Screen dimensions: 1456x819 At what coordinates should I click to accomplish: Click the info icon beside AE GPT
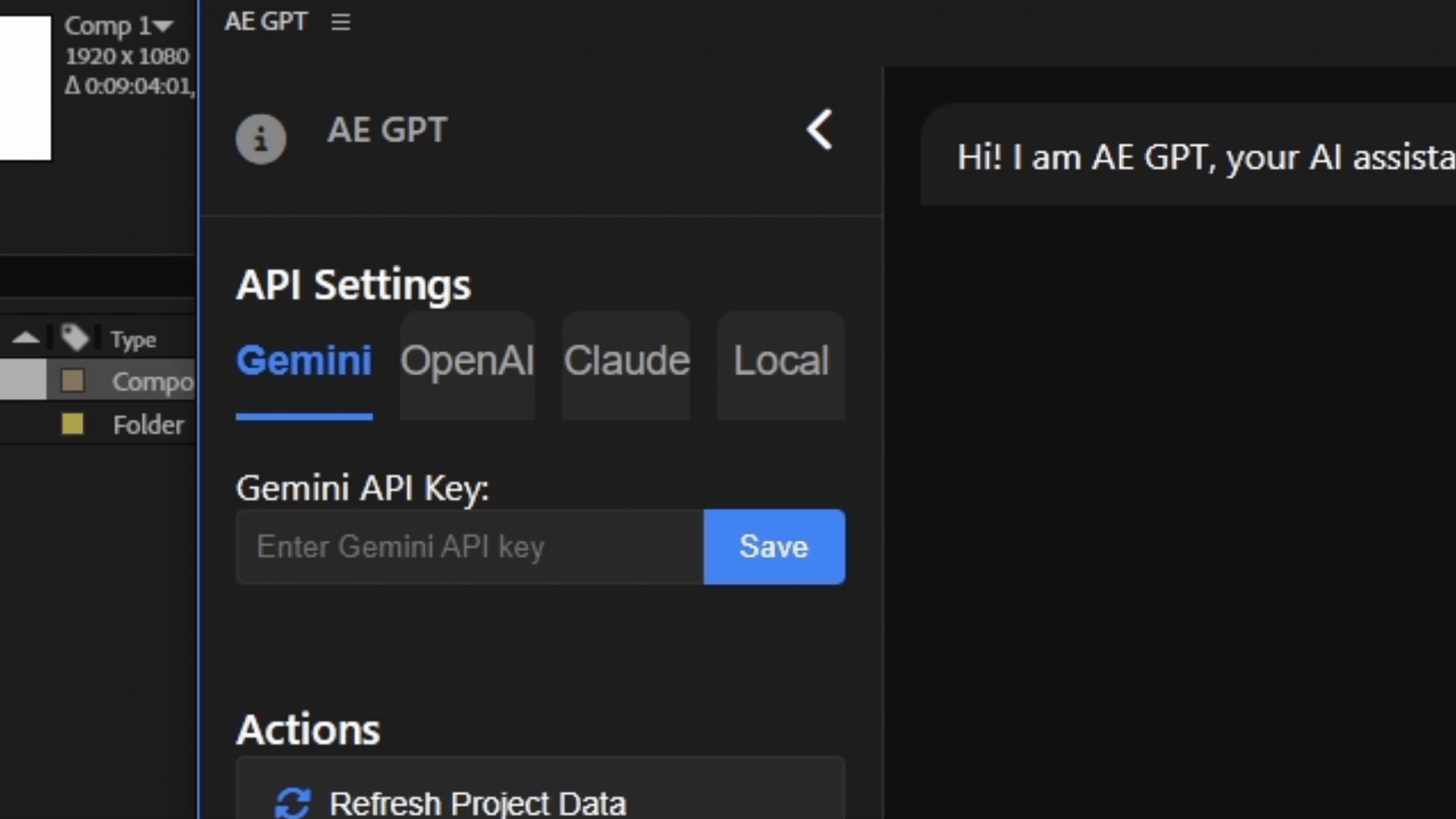coord(261,140)
